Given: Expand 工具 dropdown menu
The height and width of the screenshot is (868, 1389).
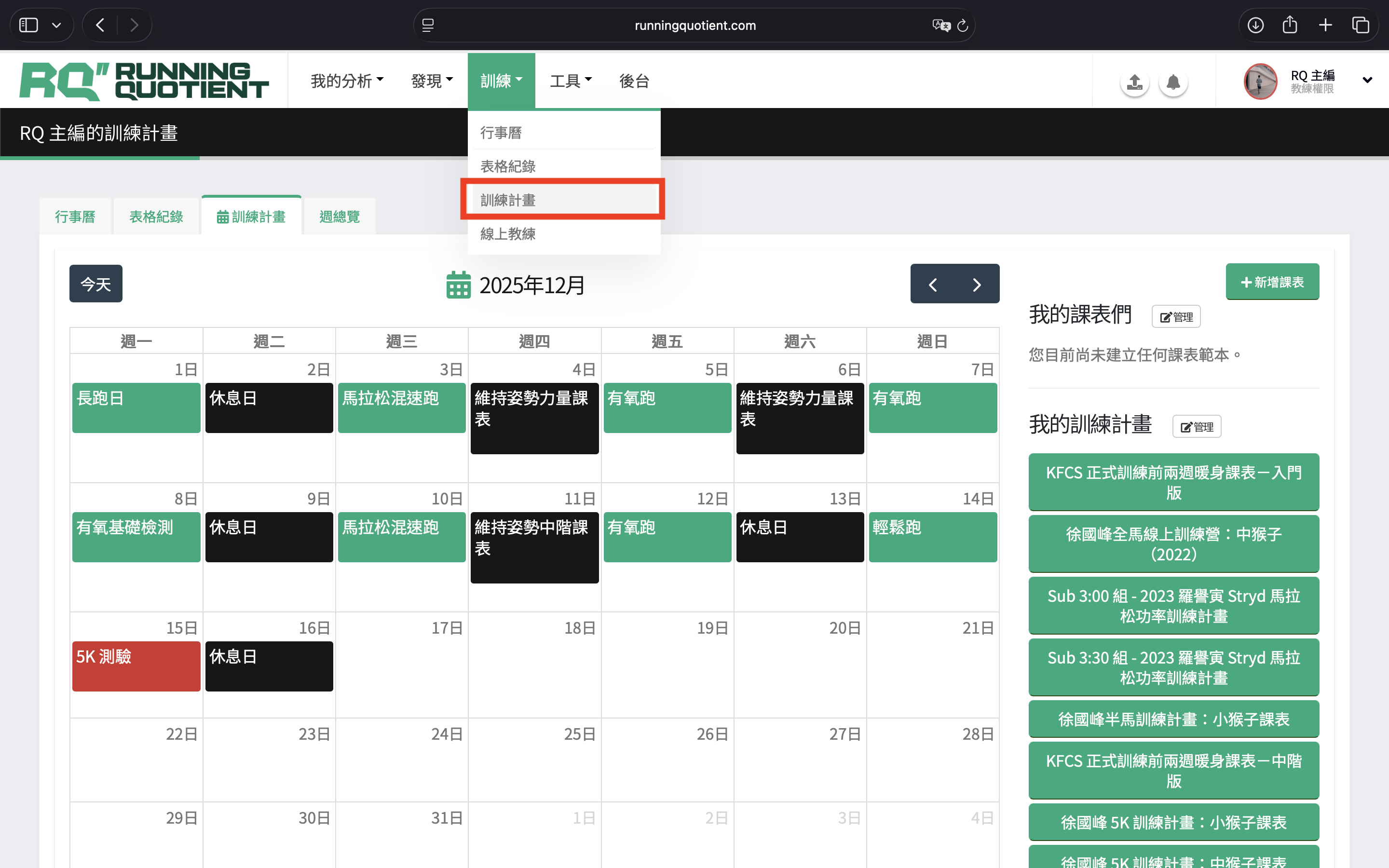Looking at the screenshot, I should (x=571, y=81).
